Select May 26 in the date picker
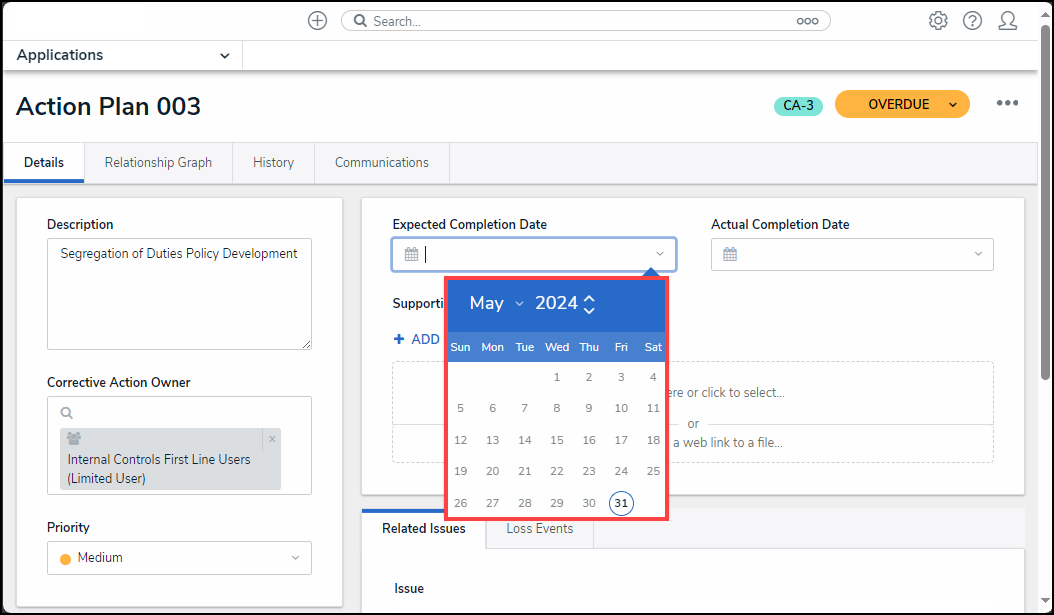This screenshot has height=615, width=1054. pos(460,503)
